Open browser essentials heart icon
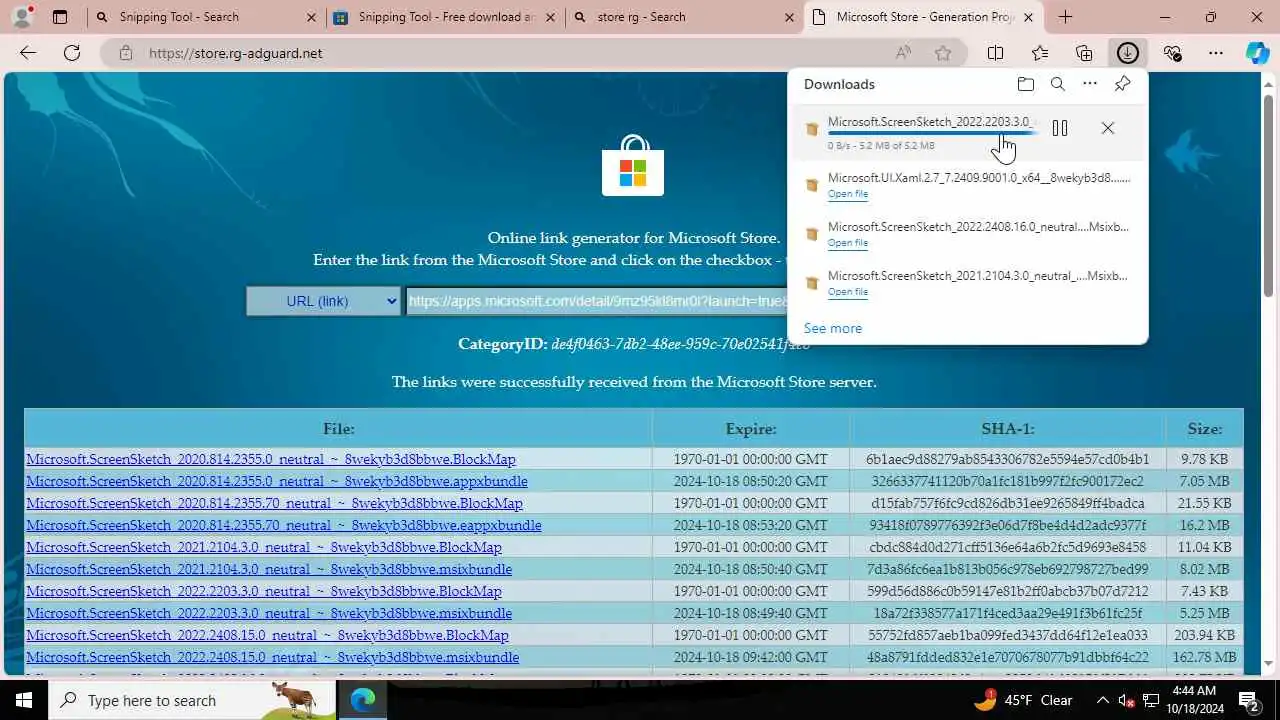The image size is (1280, 720). pyautogui.click(x=1172, y=53)
